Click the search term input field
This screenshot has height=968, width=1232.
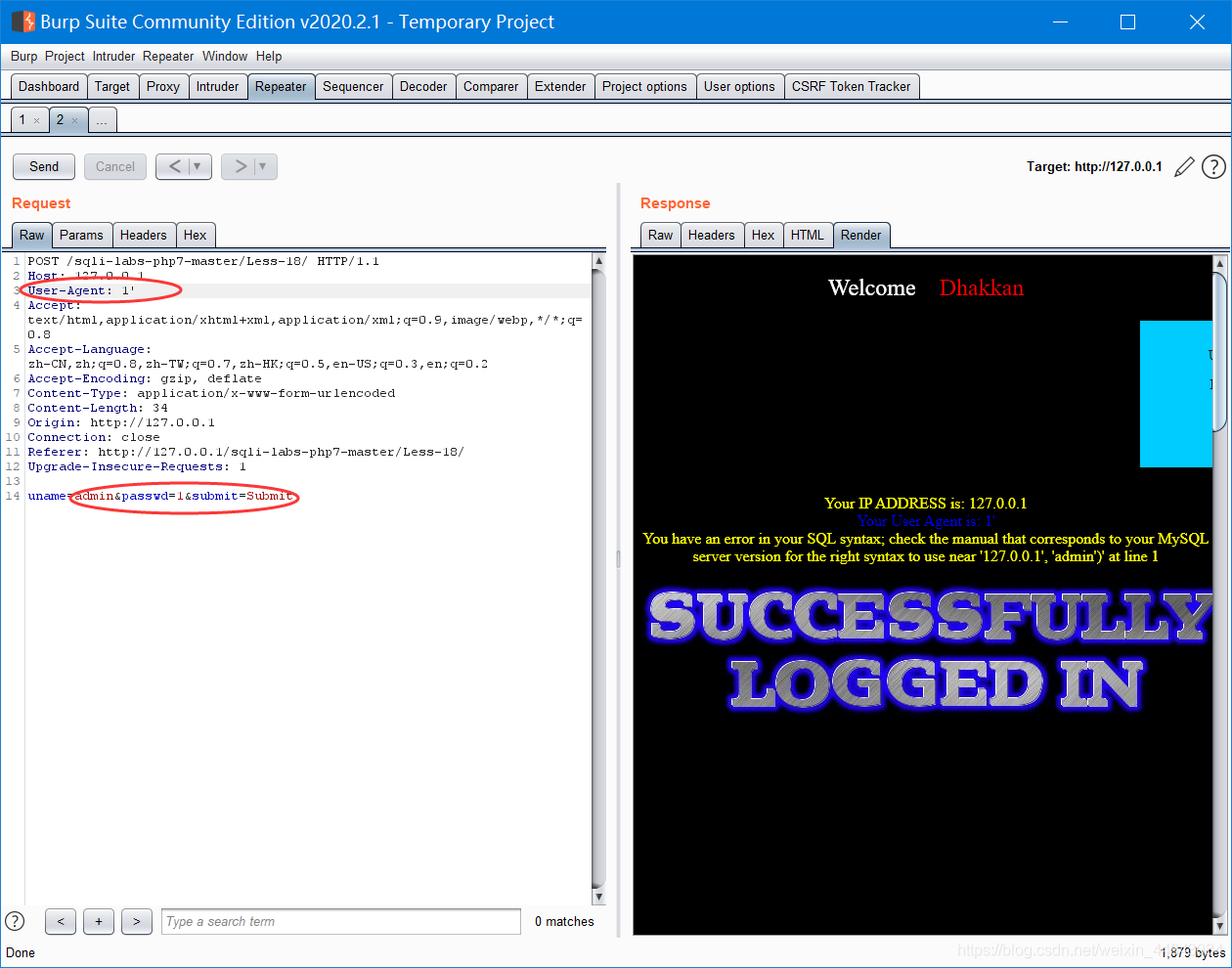341,921
